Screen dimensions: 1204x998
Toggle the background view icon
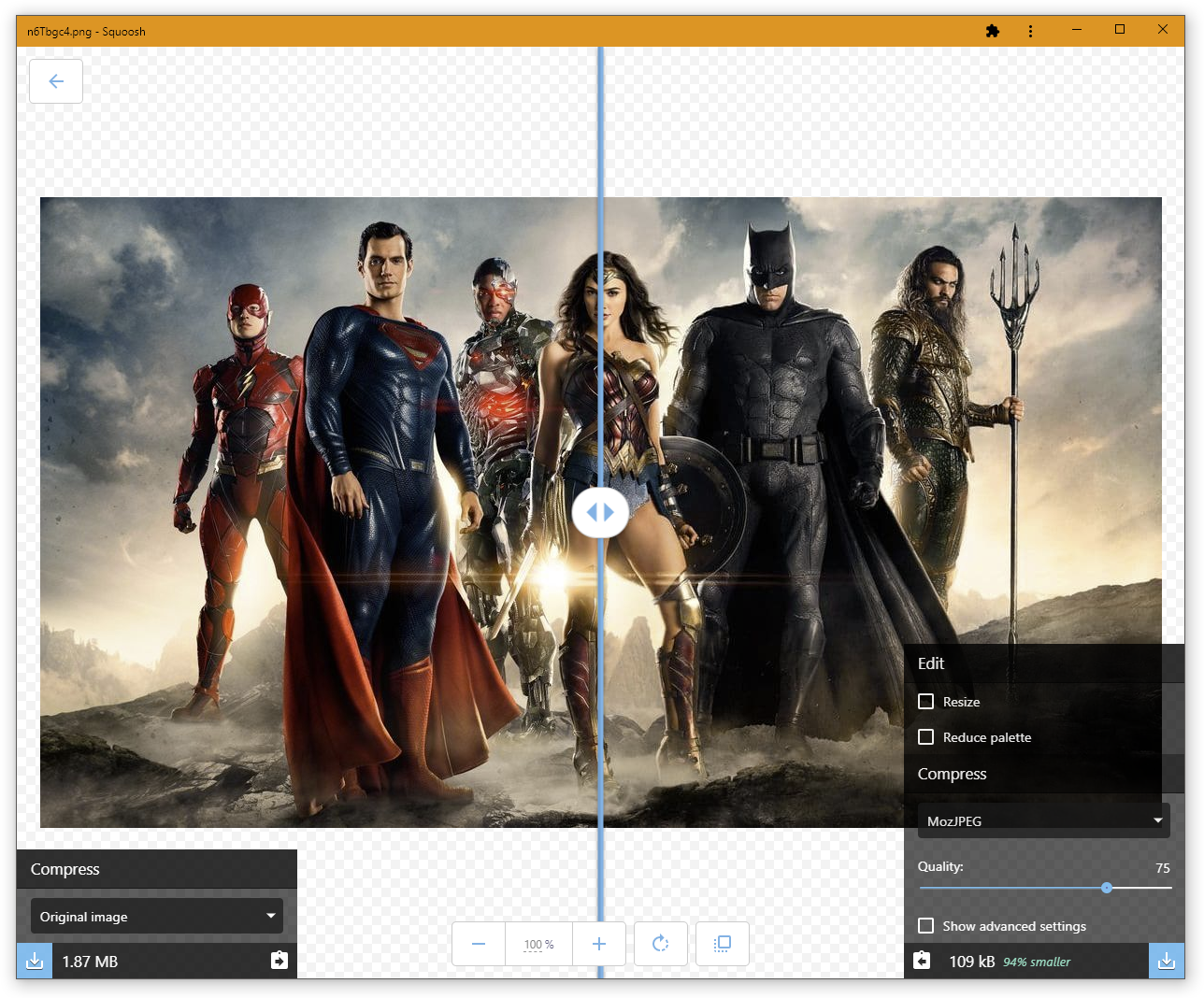723,944
